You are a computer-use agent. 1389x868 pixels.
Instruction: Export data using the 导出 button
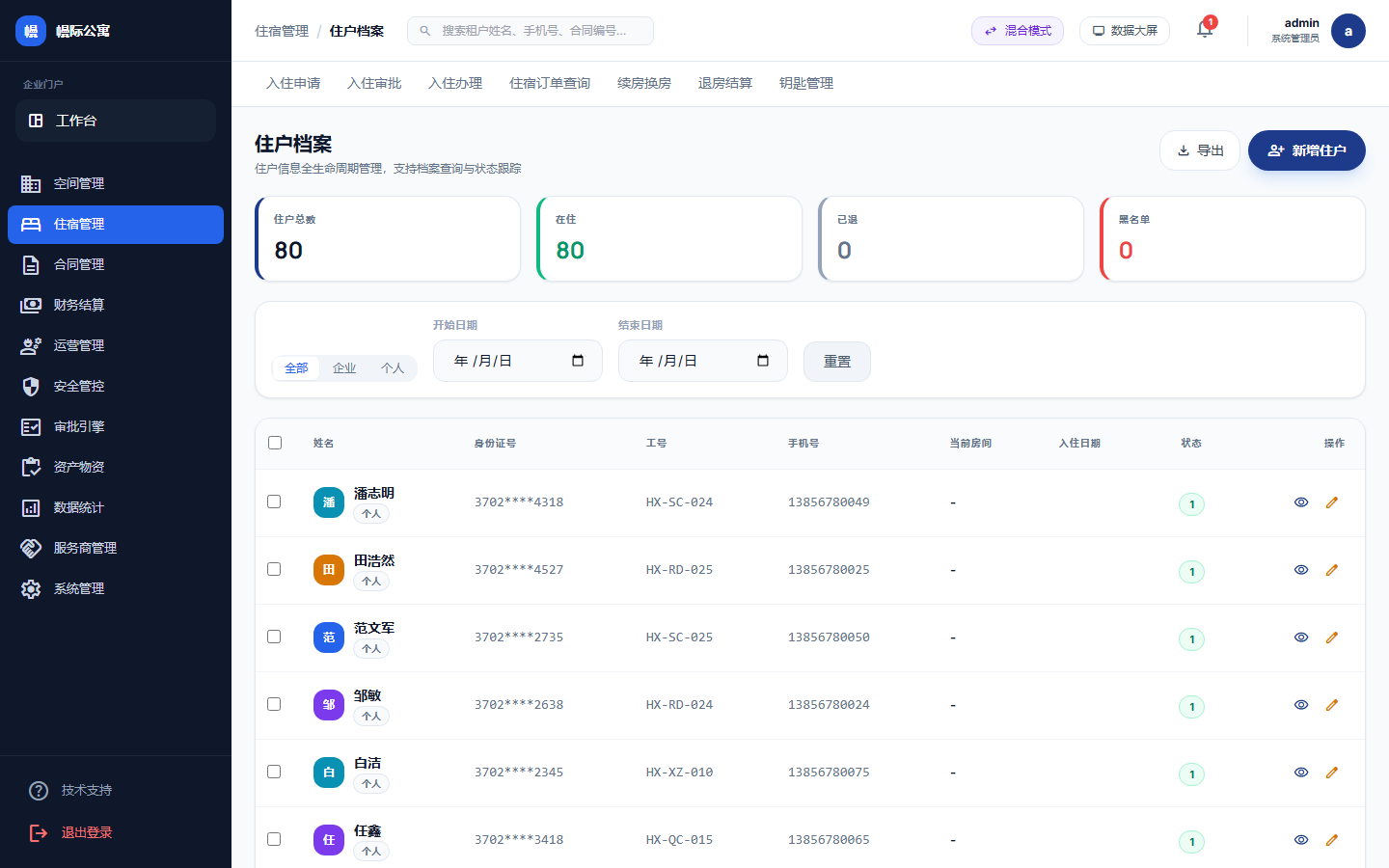tap(1199, 150)
